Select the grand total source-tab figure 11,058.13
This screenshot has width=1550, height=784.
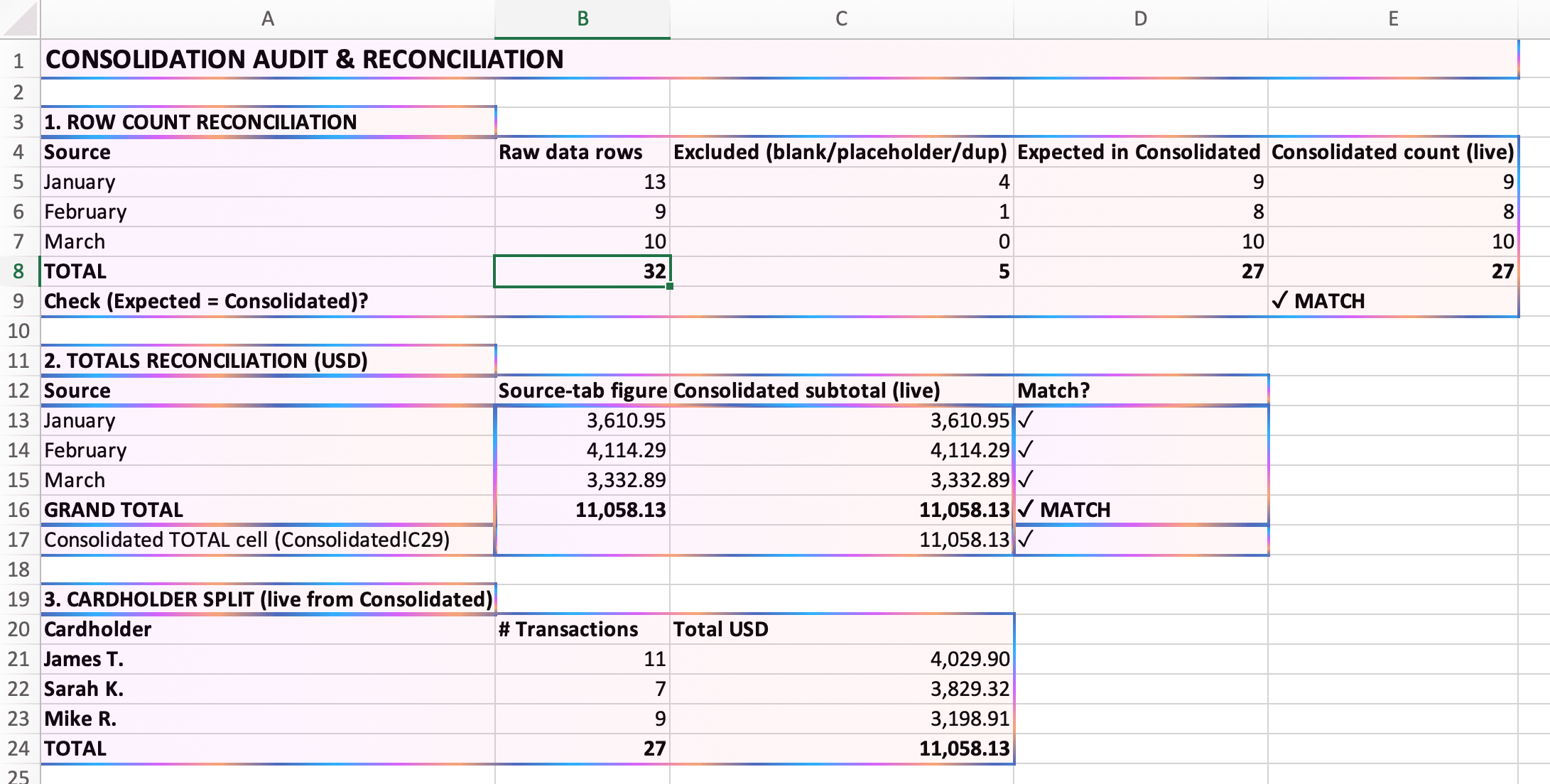pos(582,510)
